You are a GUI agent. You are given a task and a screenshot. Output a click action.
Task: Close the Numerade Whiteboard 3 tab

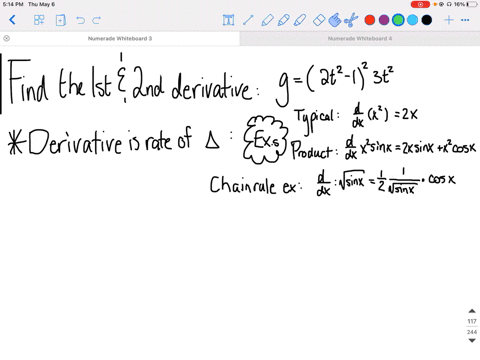click(6, 38)
